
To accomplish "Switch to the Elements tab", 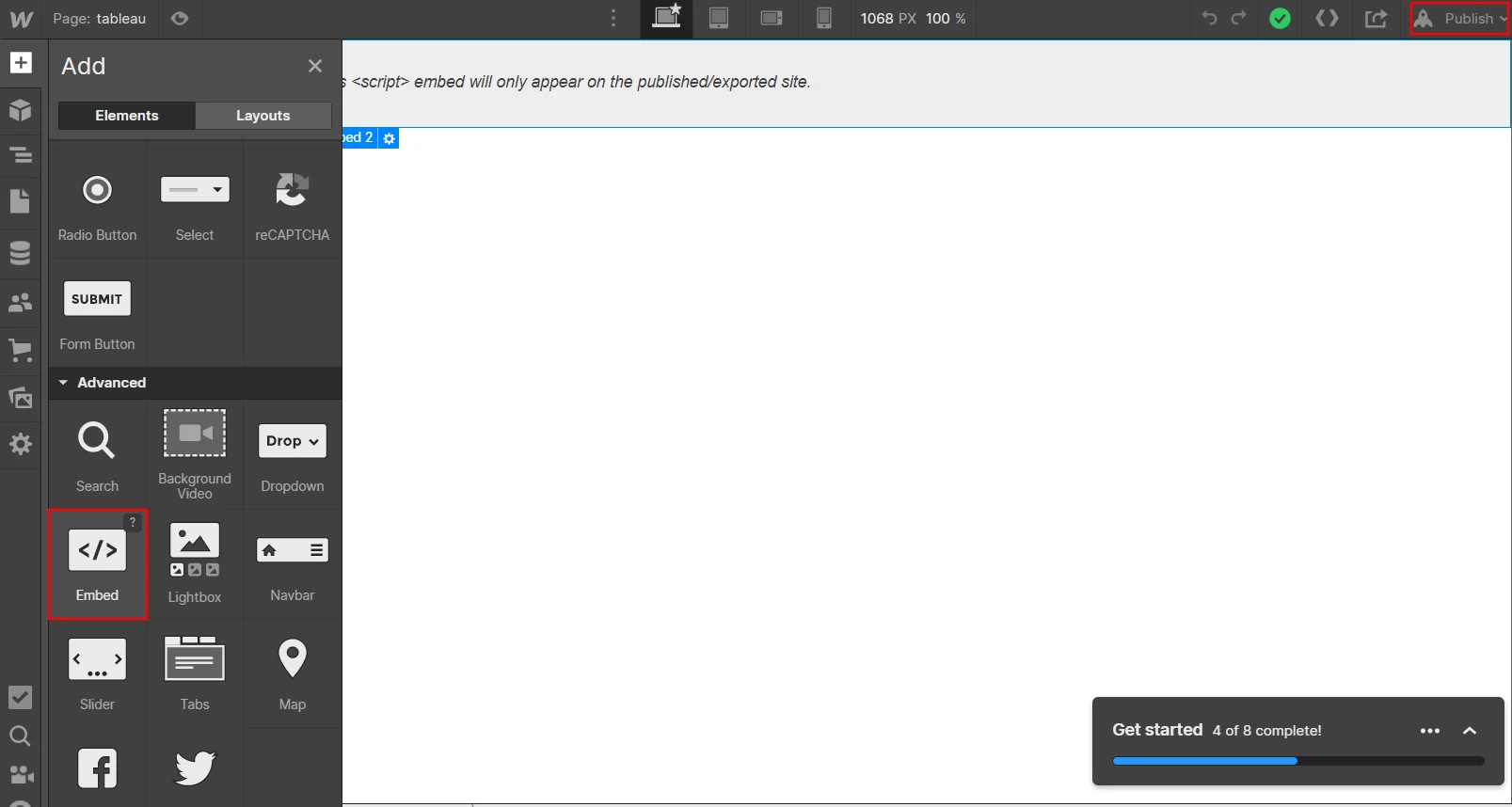I will [x=127, y=116].
